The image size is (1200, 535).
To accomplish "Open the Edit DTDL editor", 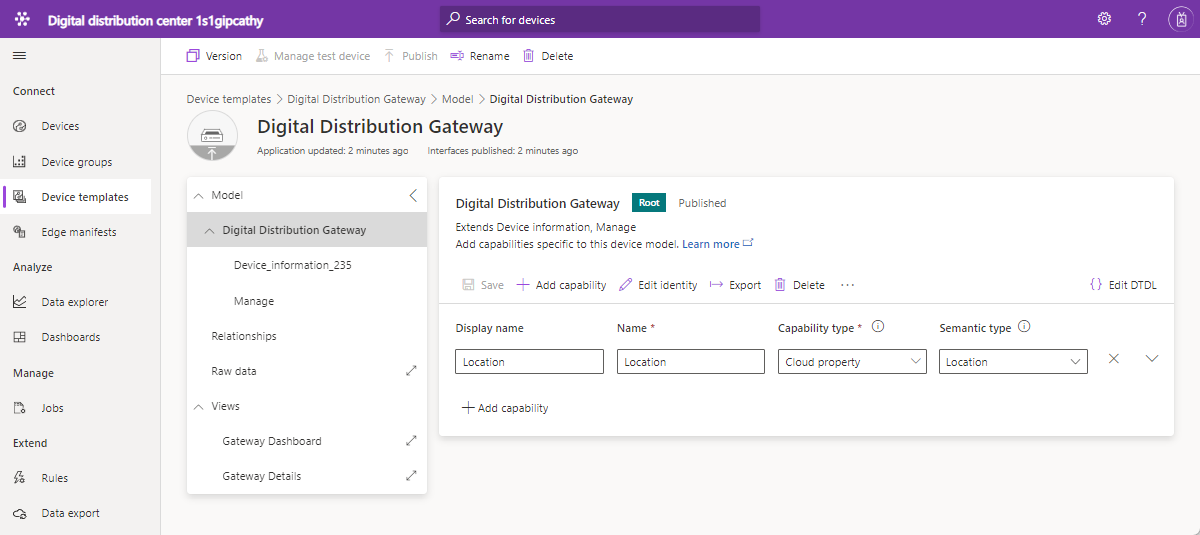I will pos(1123,285).
